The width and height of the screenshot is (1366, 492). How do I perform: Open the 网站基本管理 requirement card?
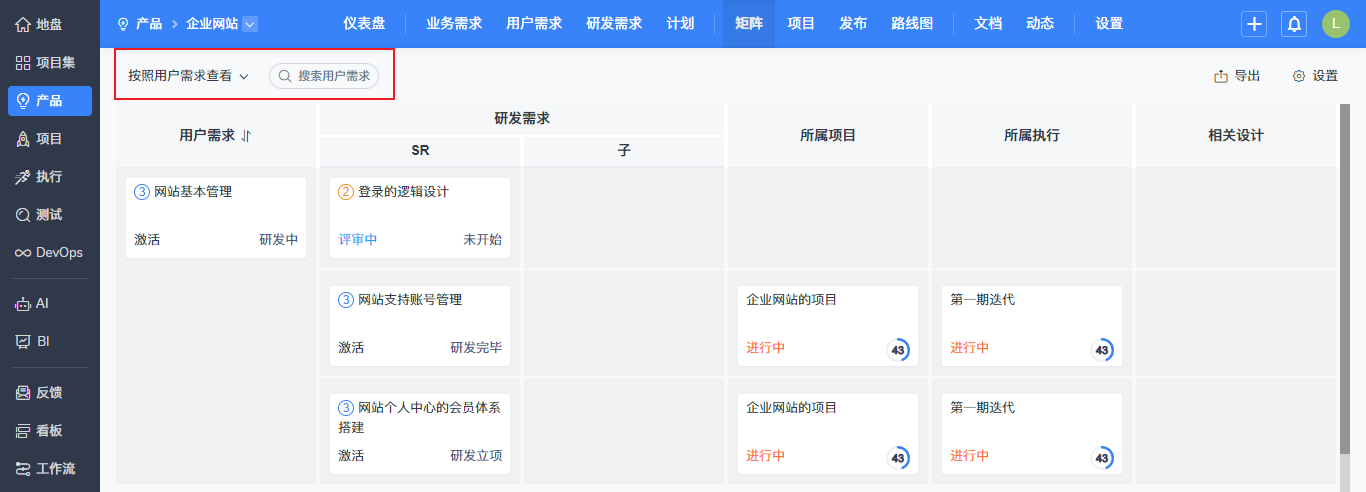216,218
